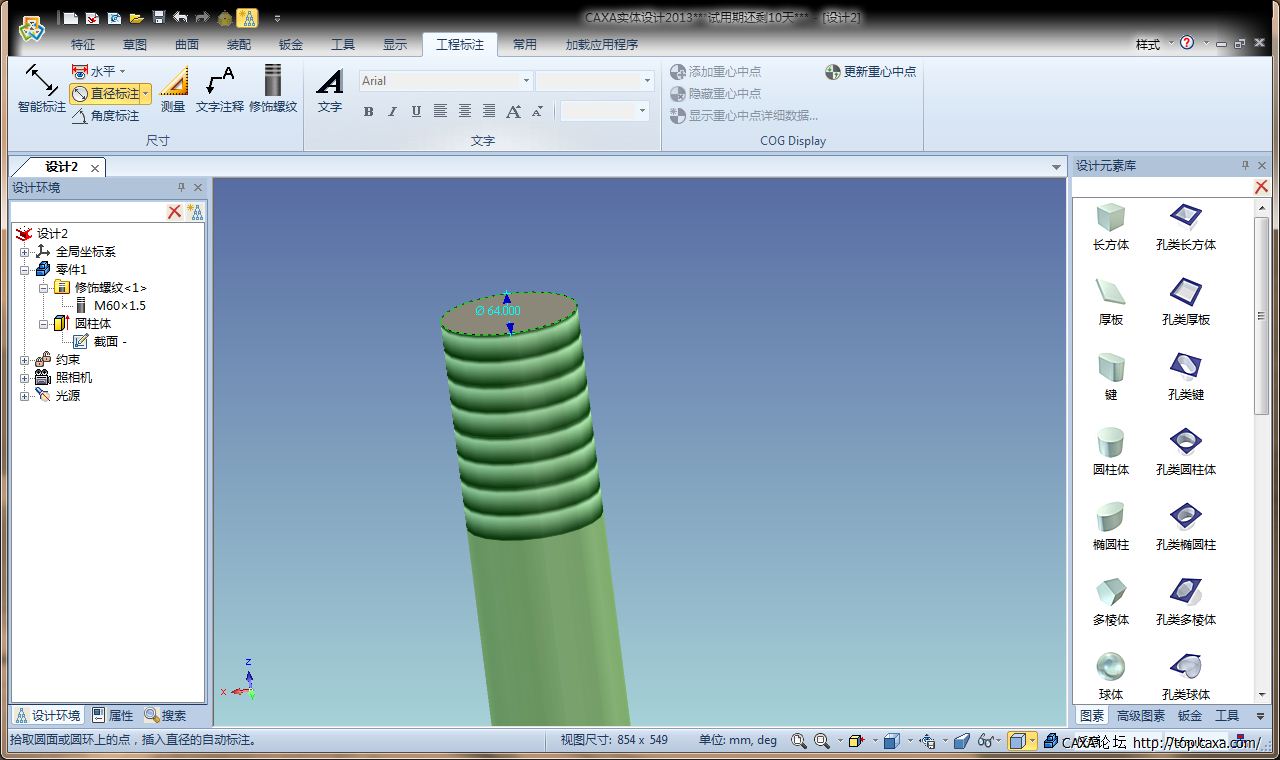The width and height of the screenshot is (1280, 760).
Task: Toggle underline text formatting
Action: click(x=416, y=111)
